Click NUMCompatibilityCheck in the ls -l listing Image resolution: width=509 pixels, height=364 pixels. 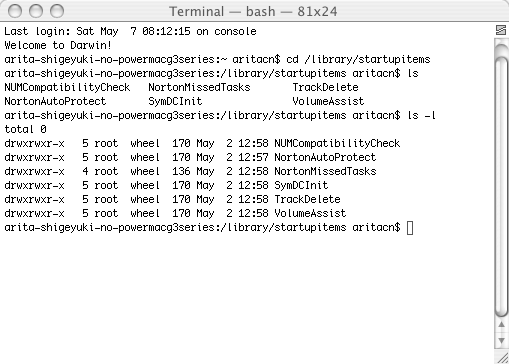coord(337,143)
